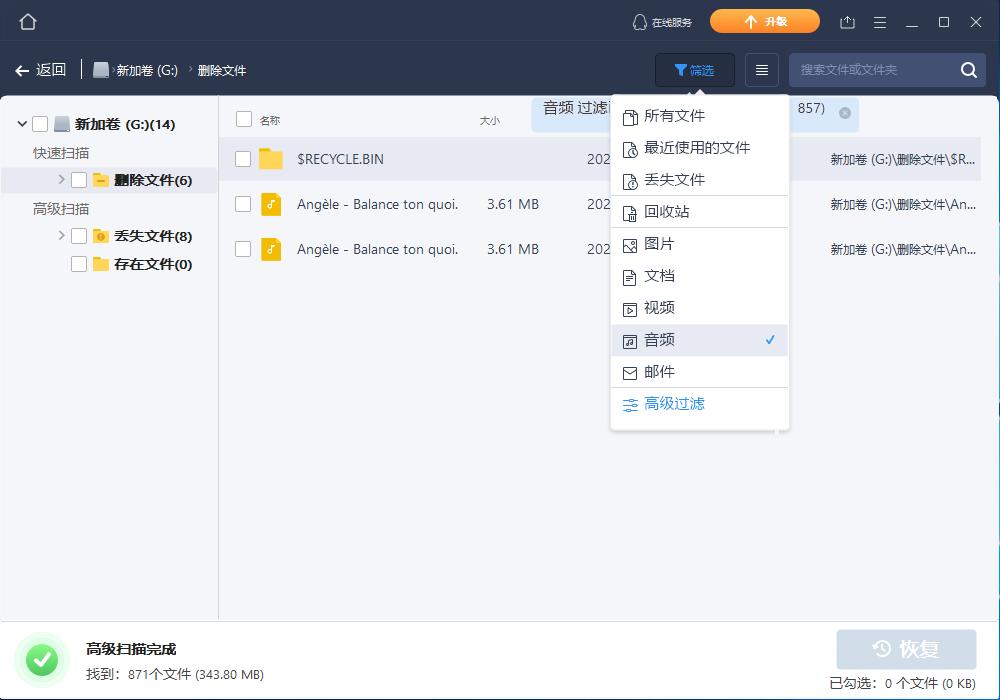Image resolution: width=1000 pixels, height=700 pixels.
Task: Click the music note icon on an Angèle file
Action: pos(270,204)
